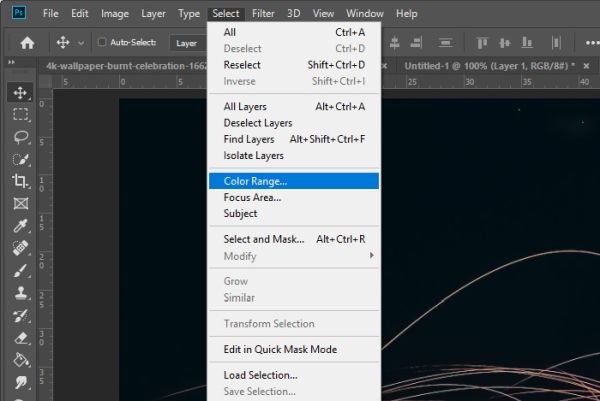This screenshot has width=600, height=401.
Task: Click Align top edges icon in options bar
Action: (x=482, y=43)
